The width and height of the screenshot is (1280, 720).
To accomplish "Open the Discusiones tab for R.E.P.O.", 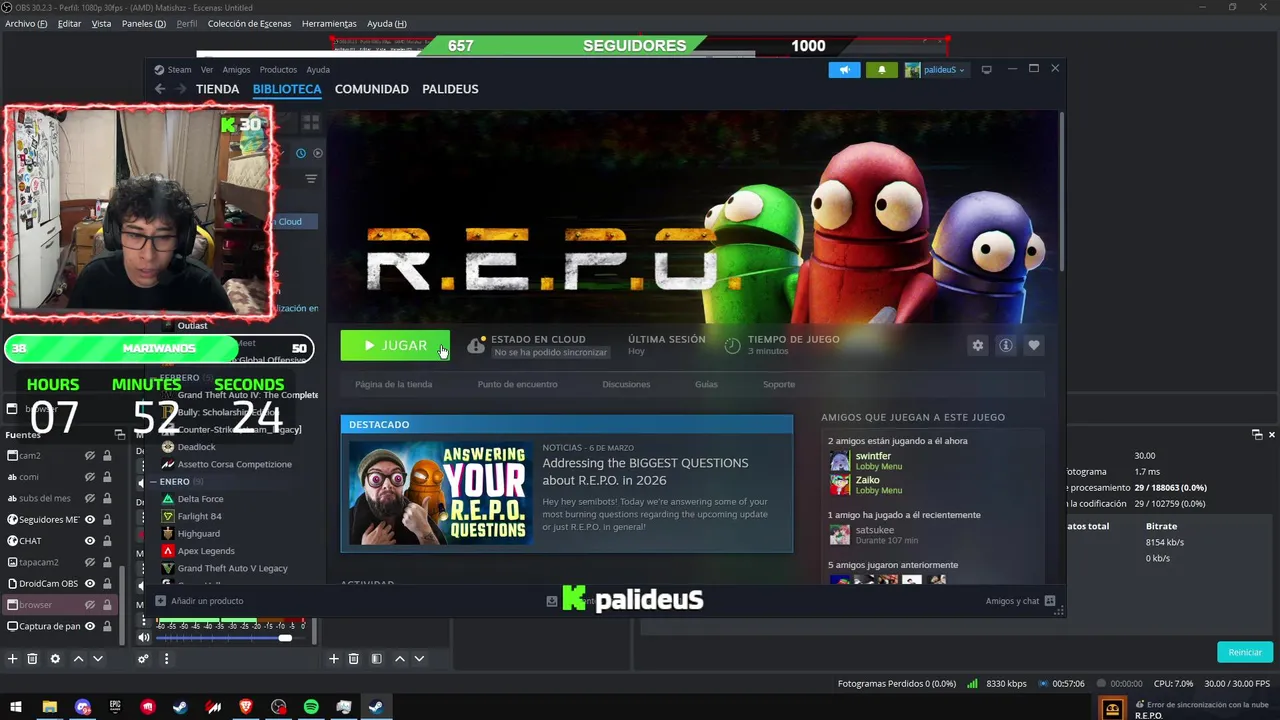I will pos(626,384).
